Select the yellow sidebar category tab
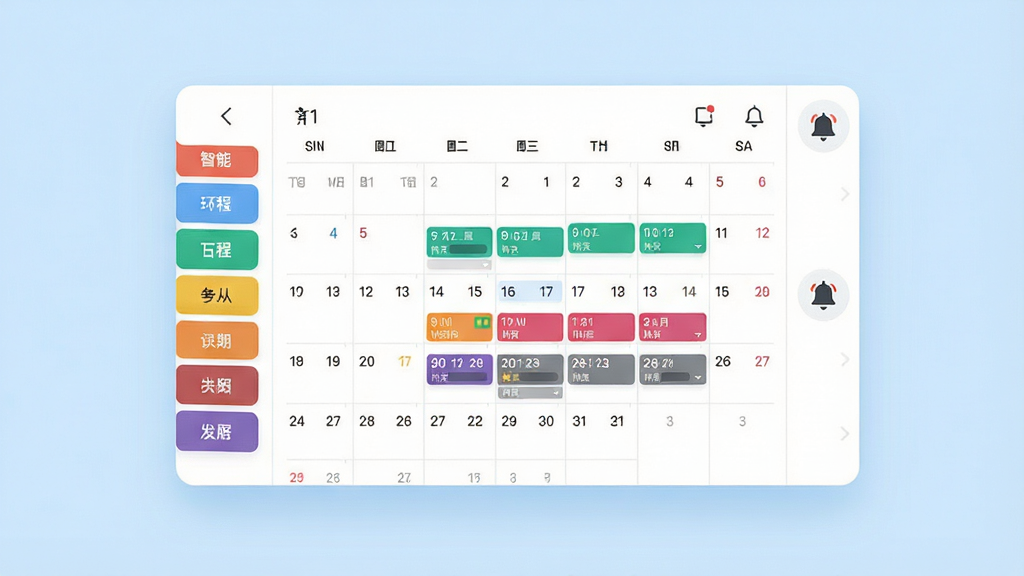Viewport: 1024px width, 576px height. (x=217, y=295)
